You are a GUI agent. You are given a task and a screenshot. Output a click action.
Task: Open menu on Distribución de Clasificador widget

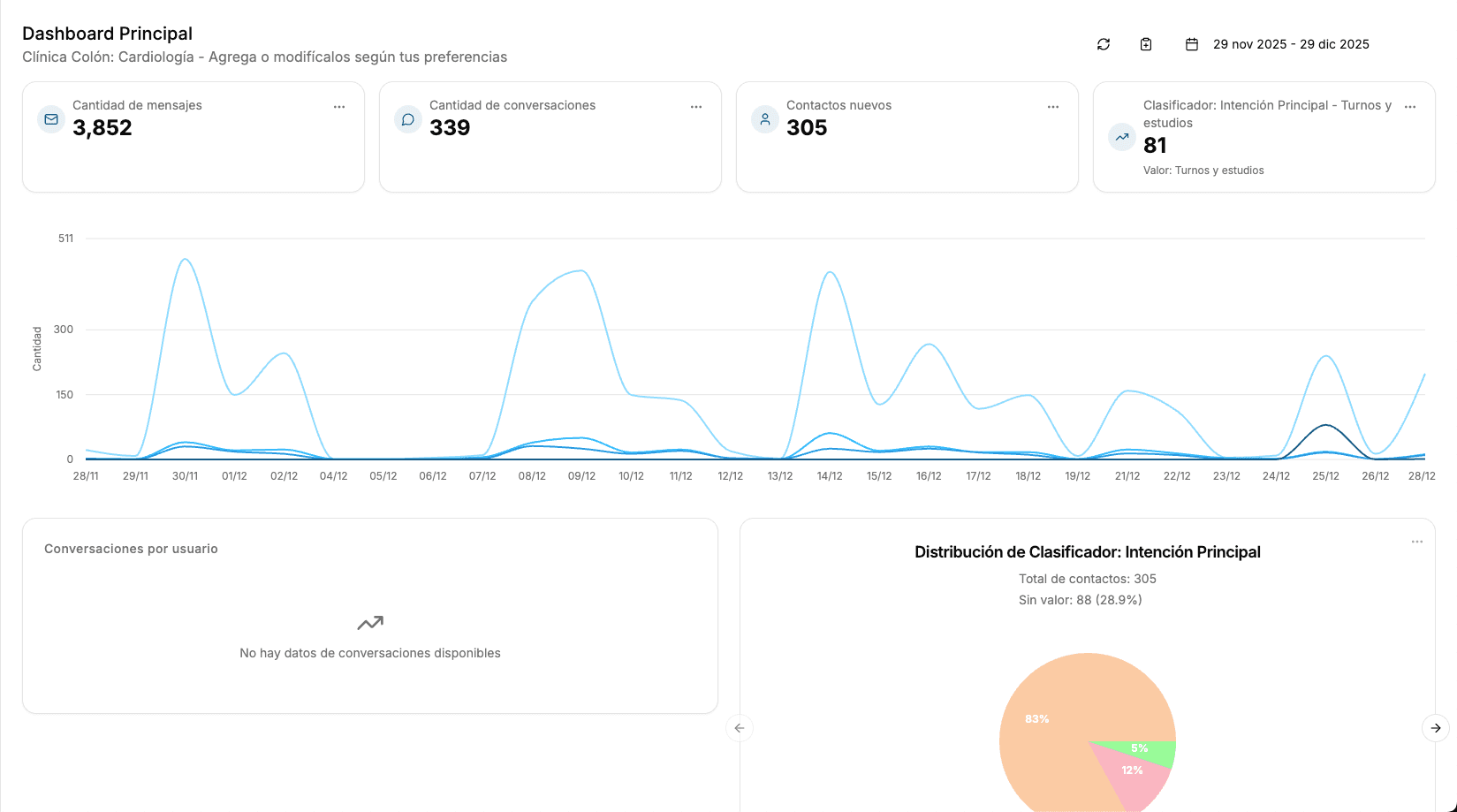[1417, 542]
